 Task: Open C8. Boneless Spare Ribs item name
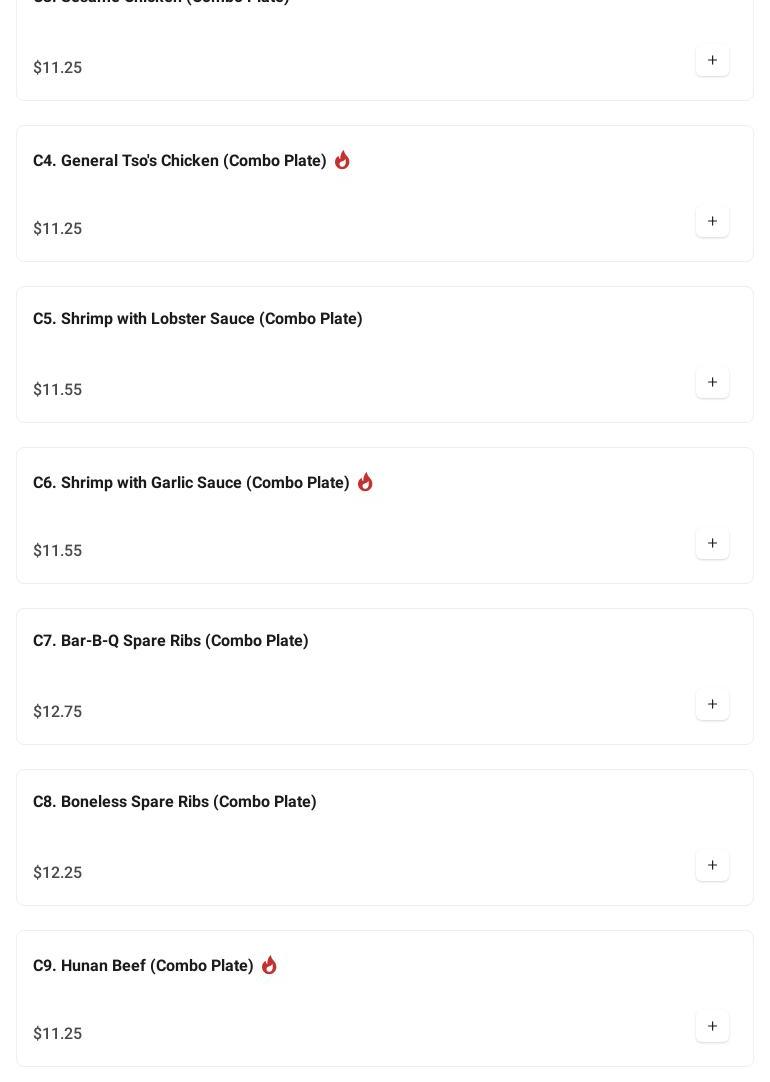pyautogui.click(x=175, y=802)
